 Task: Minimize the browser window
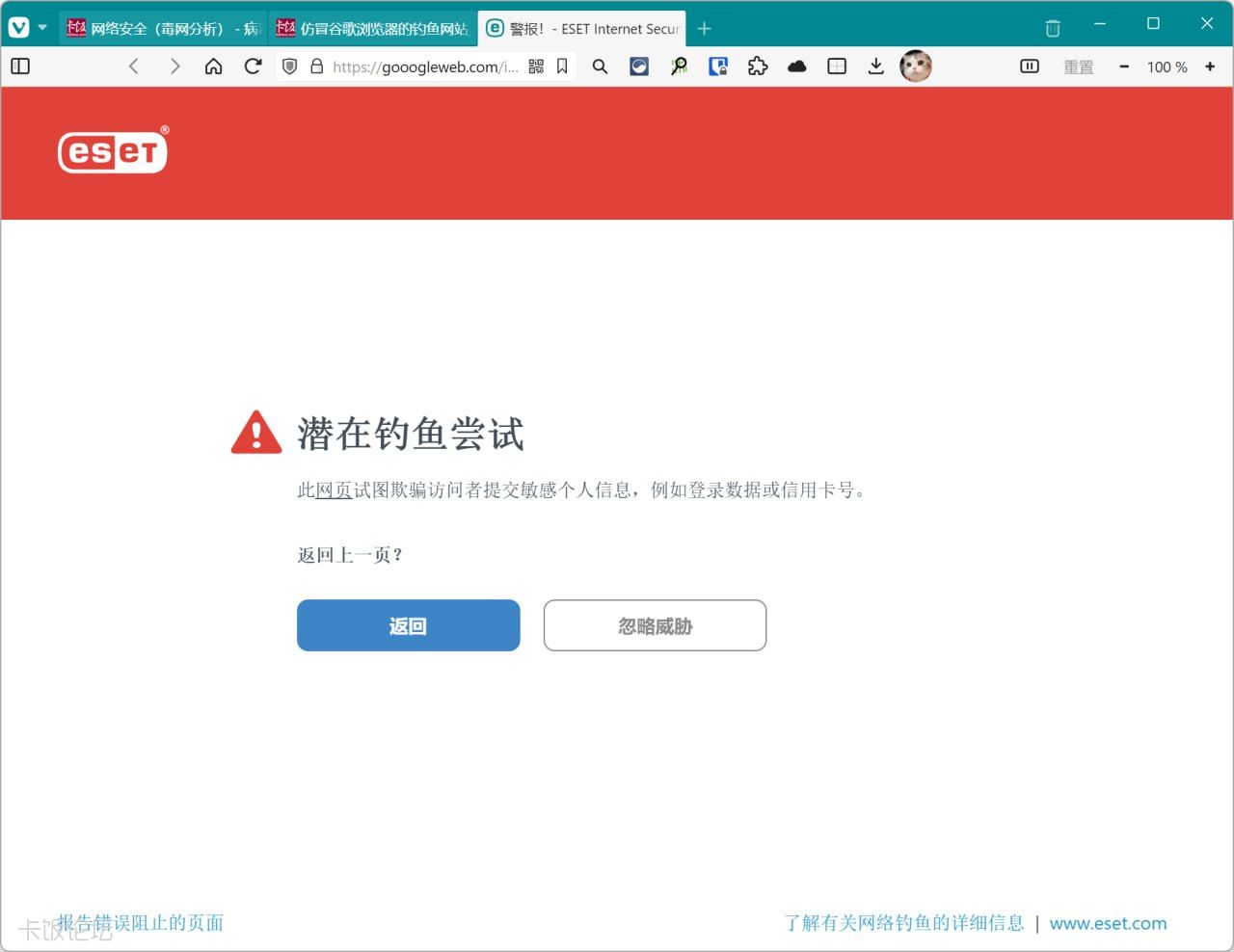click(1100, 23)
